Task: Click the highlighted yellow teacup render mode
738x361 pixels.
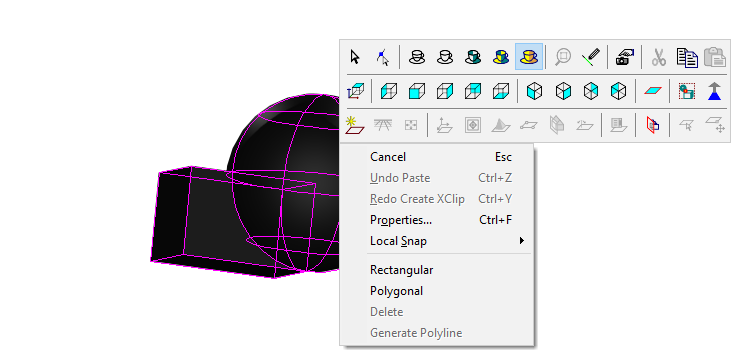Action: click(529, 57)
